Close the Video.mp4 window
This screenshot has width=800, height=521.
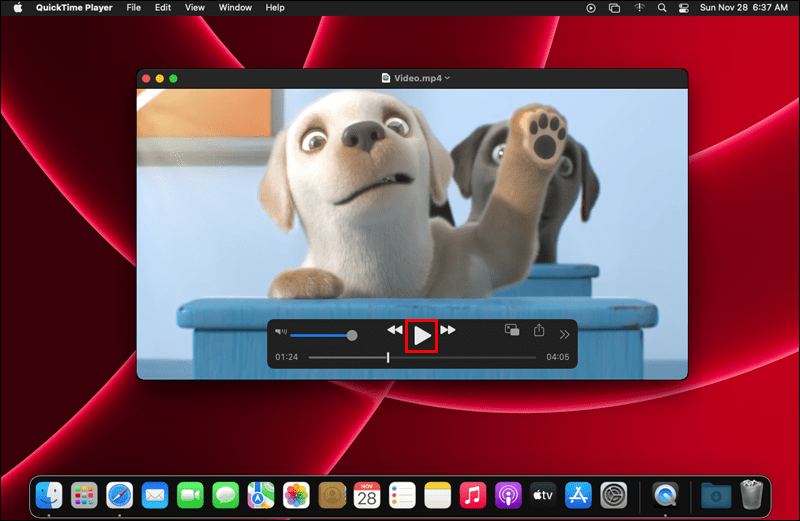(x=146, y=78)
